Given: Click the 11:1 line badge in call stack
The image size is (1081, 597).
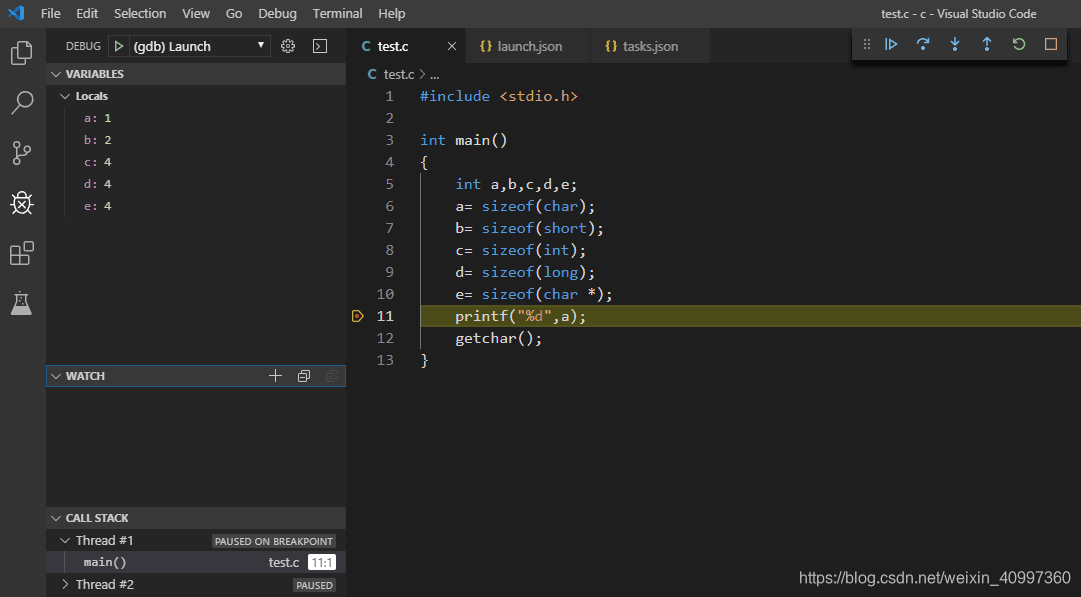Looking at the screenshot, I should [322, 563].
